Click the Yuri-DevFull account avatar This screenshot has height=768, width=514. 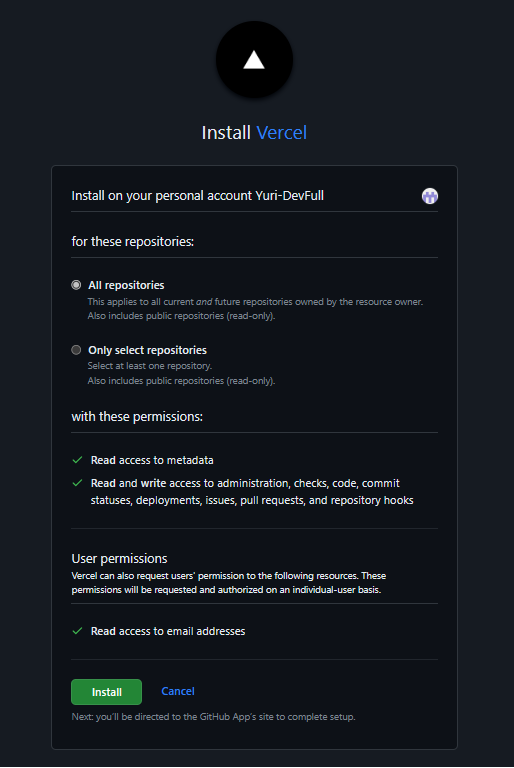(x=430, y=196)
